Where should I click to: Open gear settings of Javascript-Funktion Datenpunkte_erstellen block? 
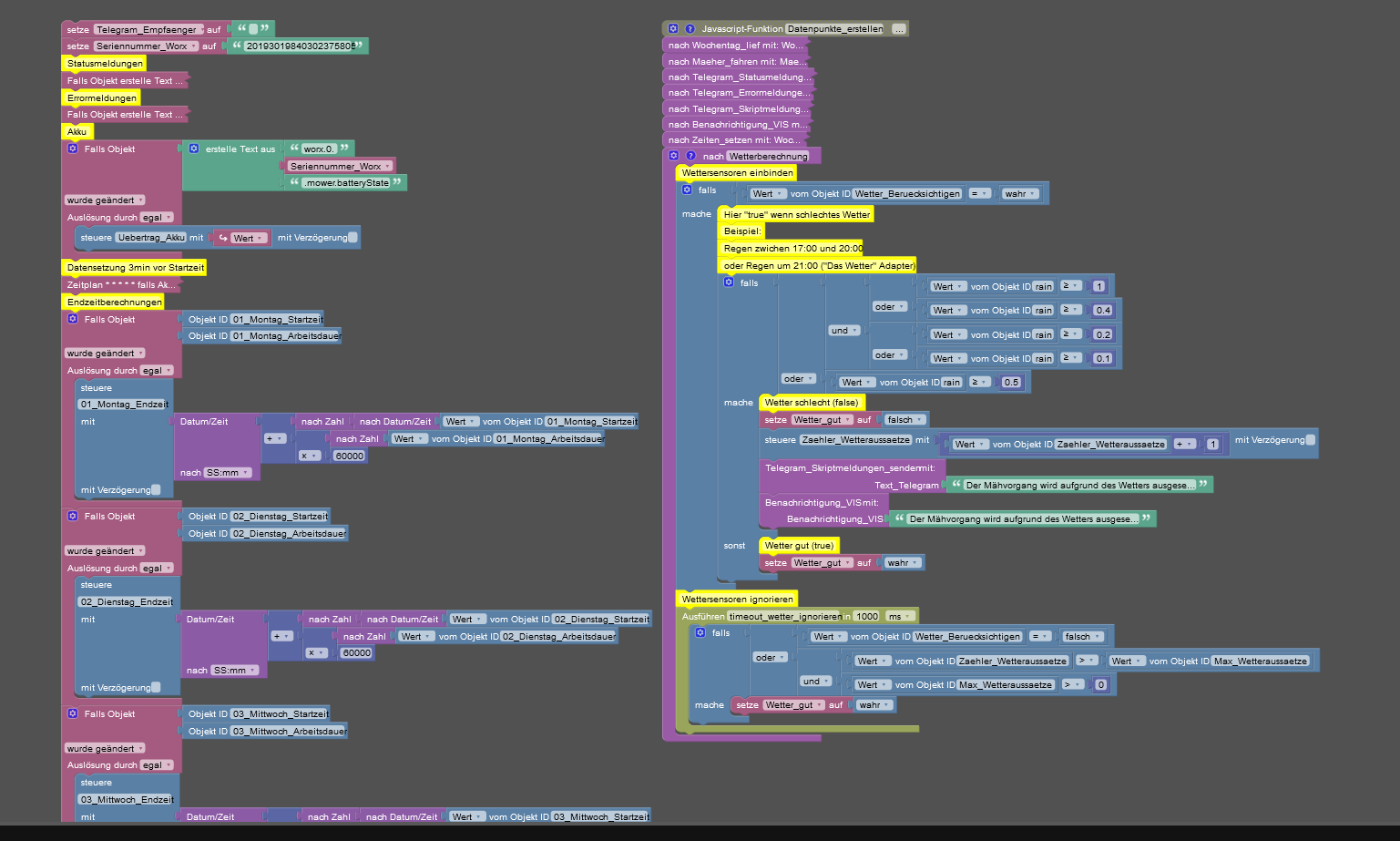(x=673, y=29)
